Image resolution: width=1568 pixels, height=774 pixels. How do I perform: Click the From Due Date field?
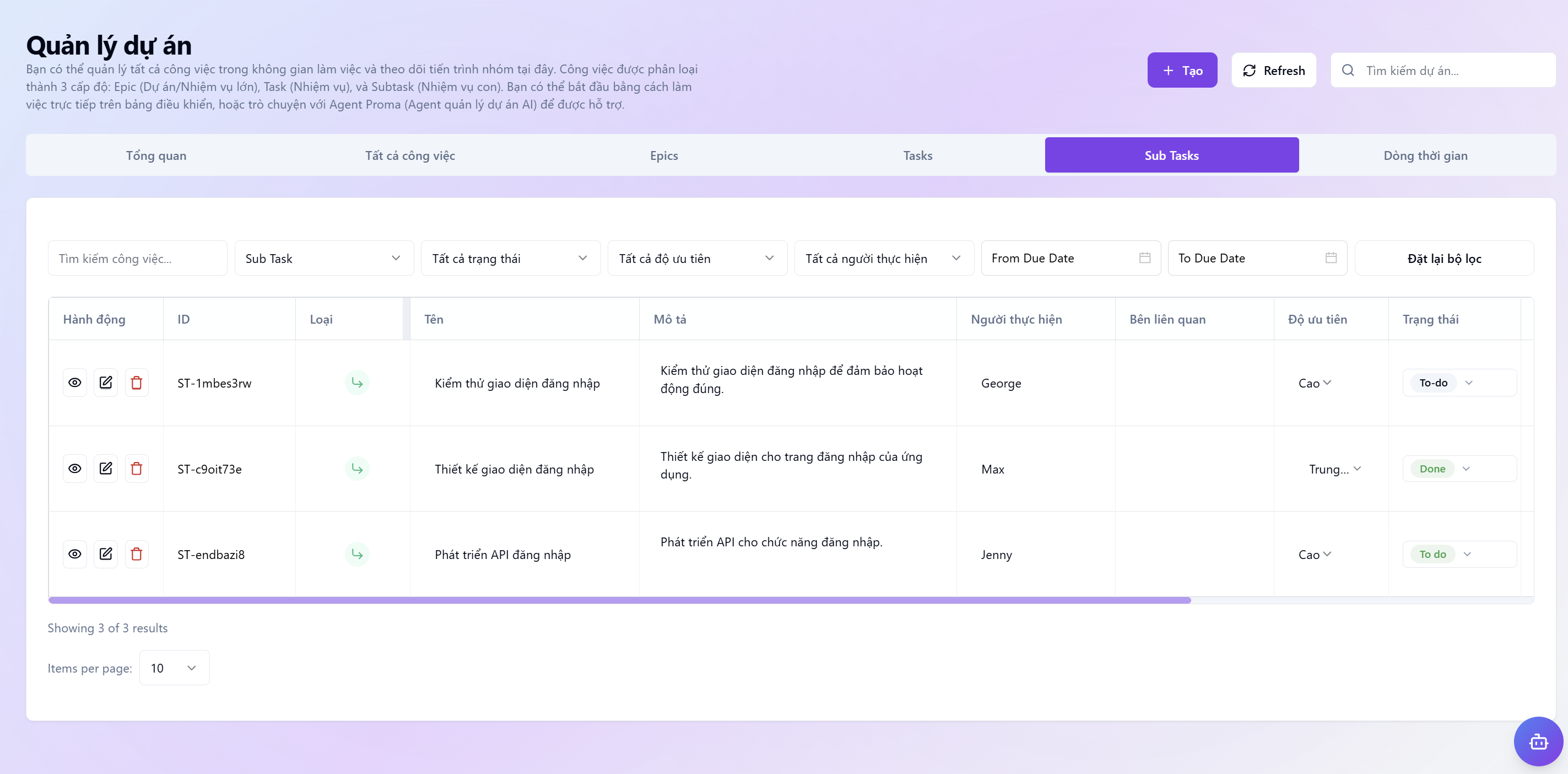click(x=1070, y=258)
